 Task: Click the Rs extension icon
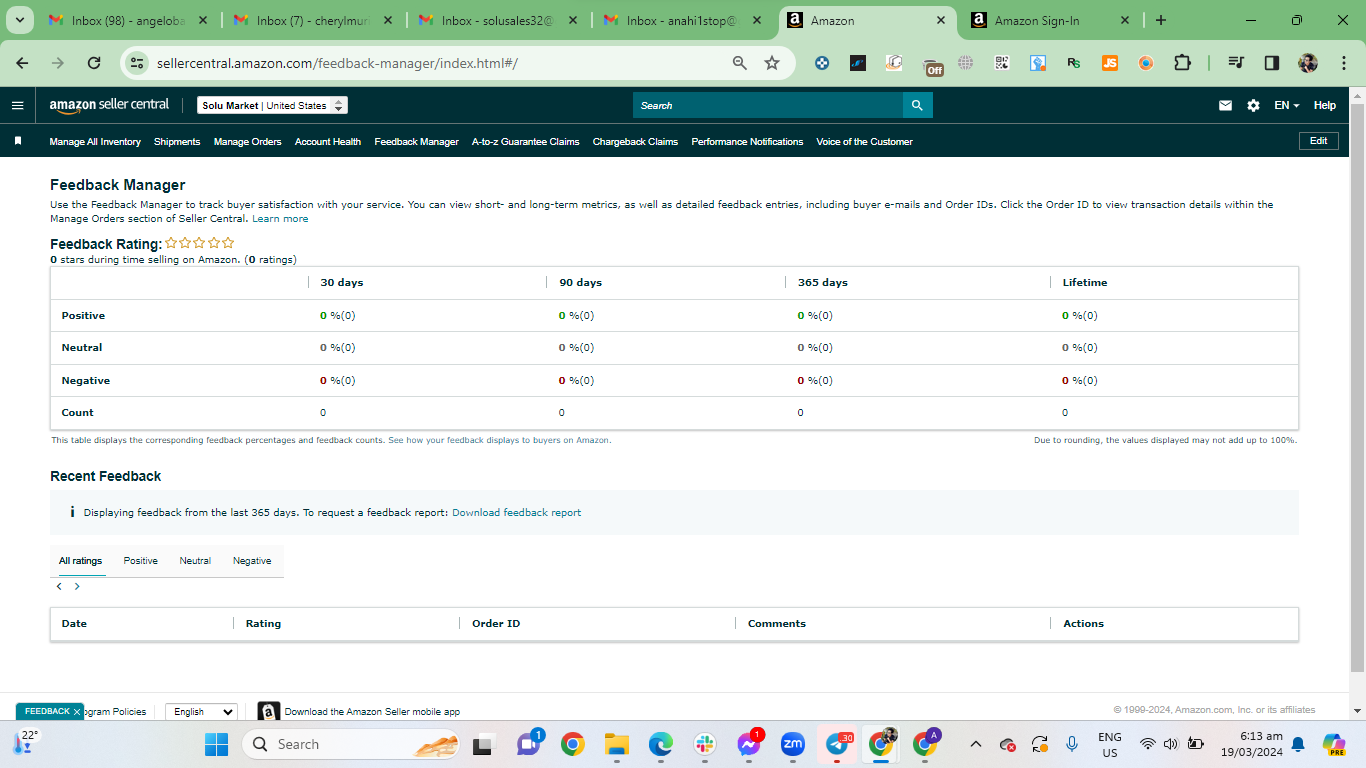pos(1074,63)
